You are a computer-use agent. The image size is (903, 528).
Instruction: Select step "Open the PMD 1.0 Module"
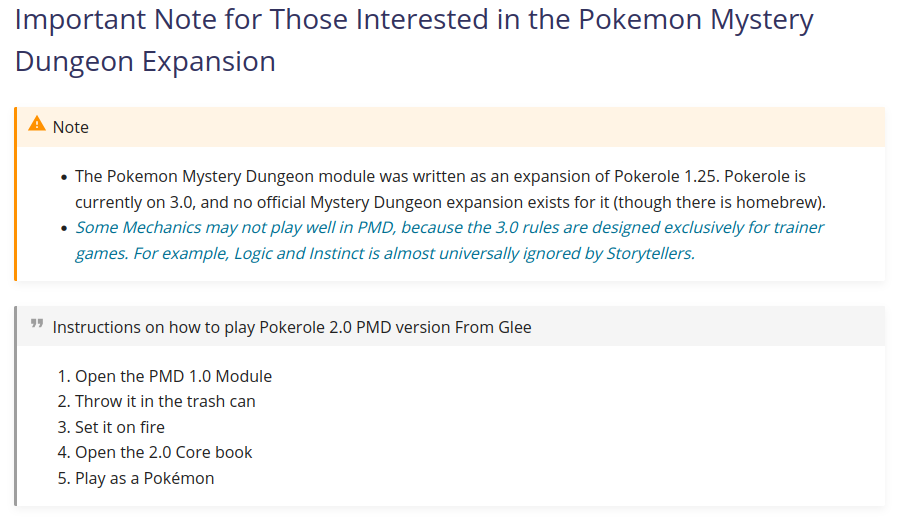coord(173,376)
